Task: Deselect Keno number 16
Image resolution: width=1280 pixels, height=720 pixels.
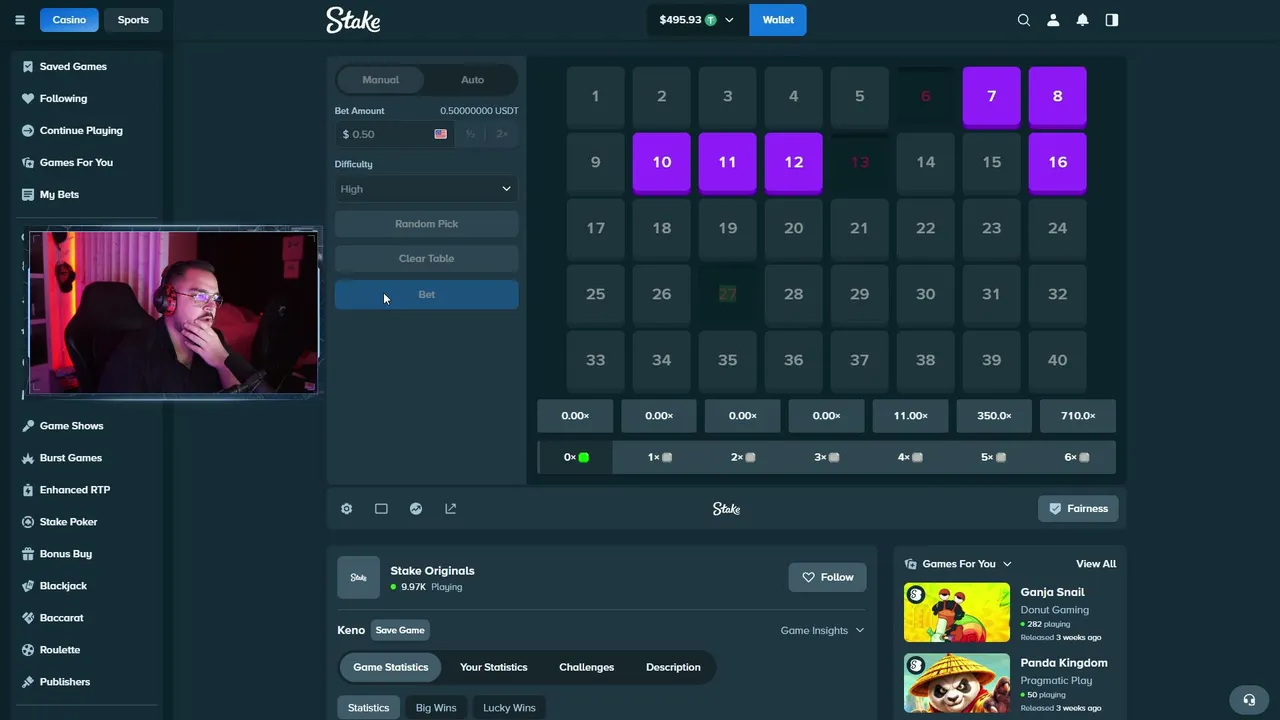Action: 1057,163
